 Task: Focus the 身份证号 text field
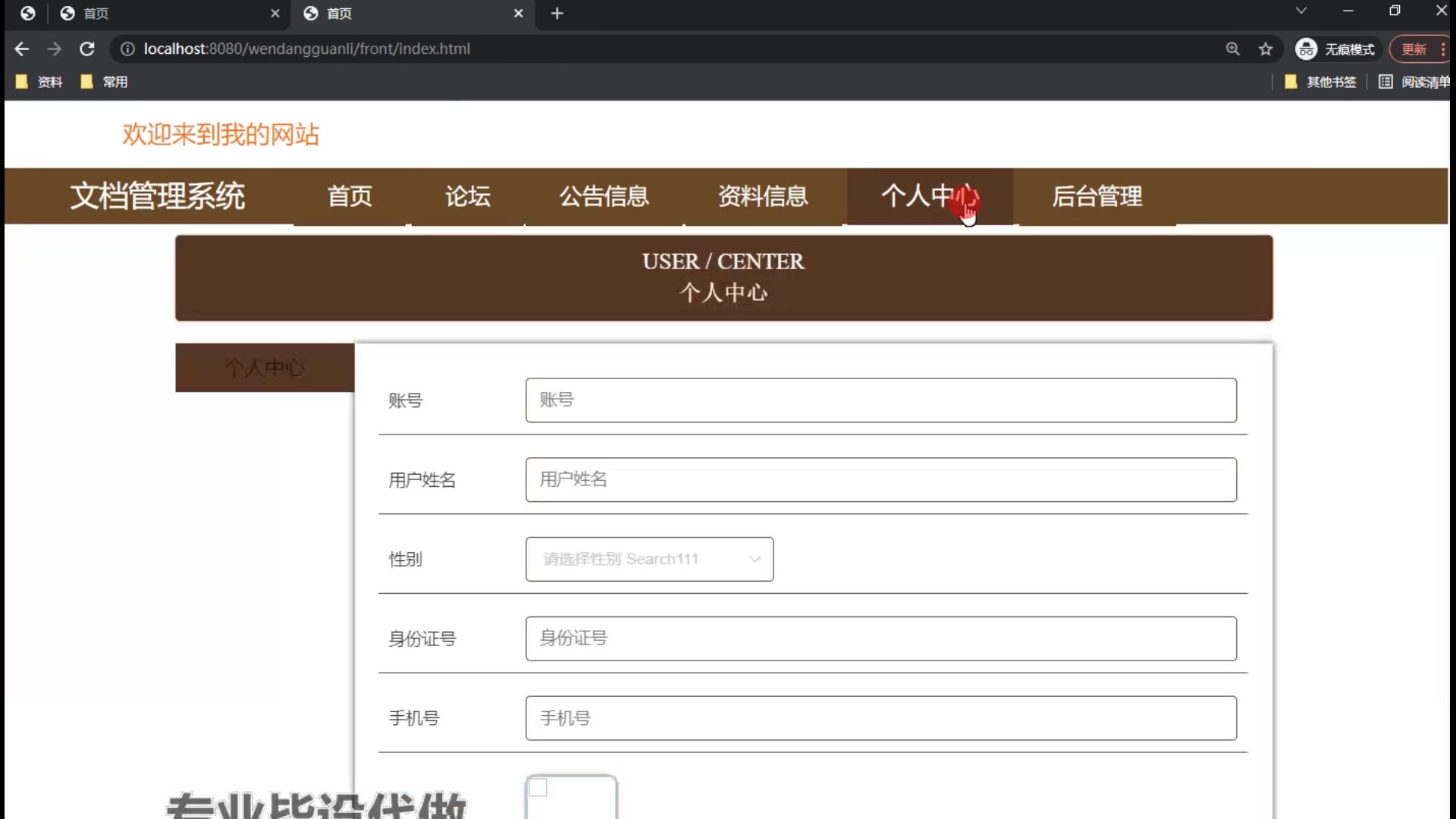click(880, 639)
